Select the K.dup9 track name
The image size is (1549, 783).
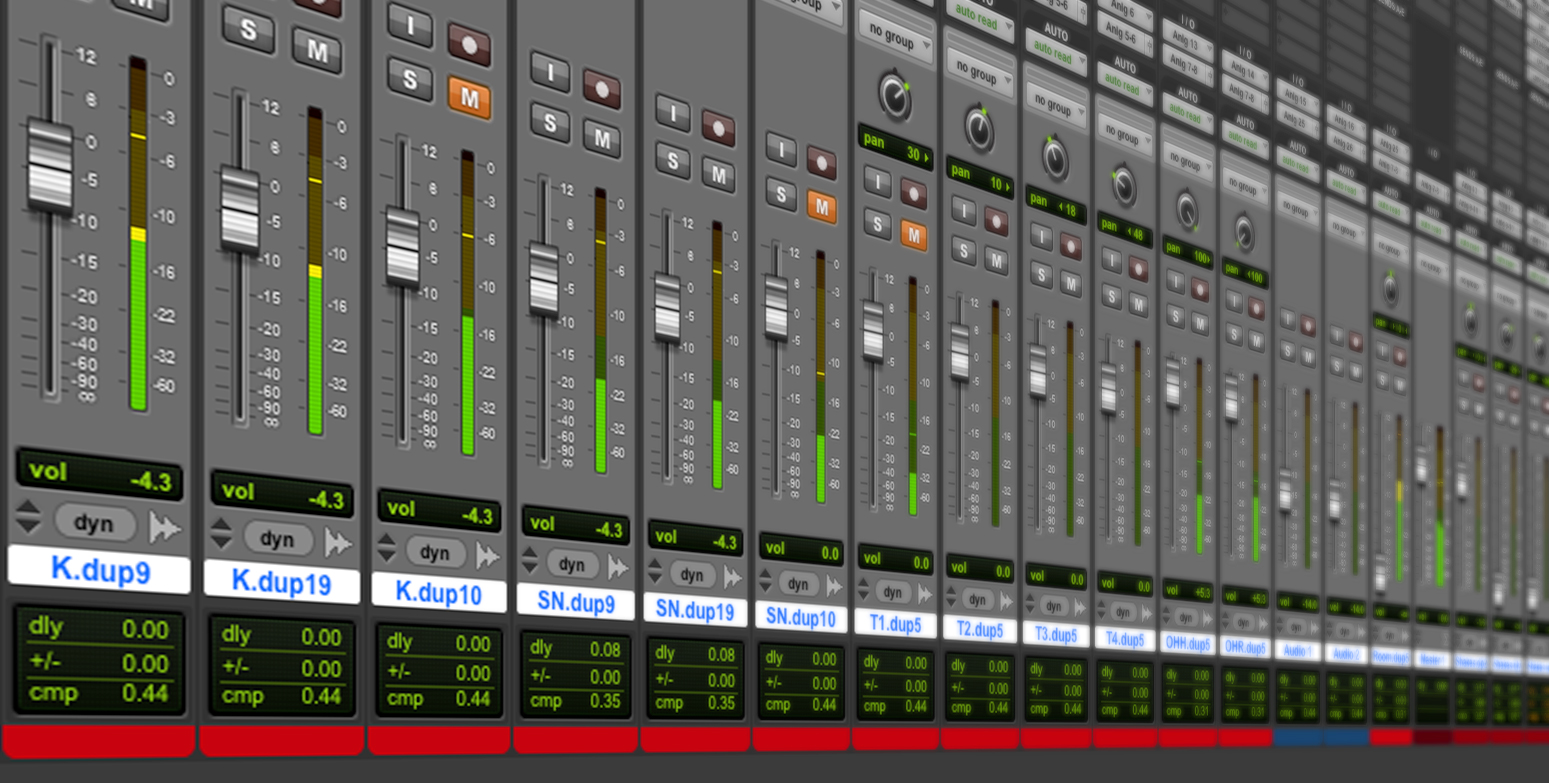tap(99, 570)
